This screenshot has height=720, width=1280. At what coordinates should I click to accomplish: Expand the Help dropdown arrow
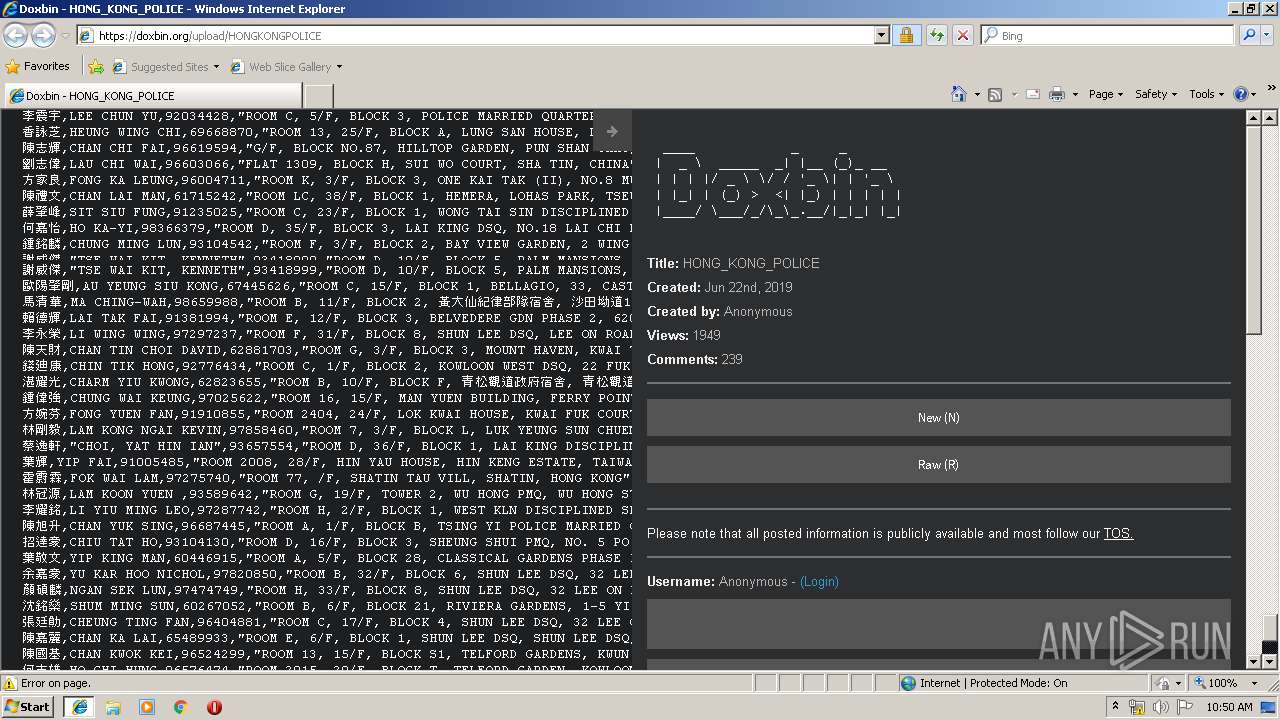pyautogui.click(x=1253, y=94)
